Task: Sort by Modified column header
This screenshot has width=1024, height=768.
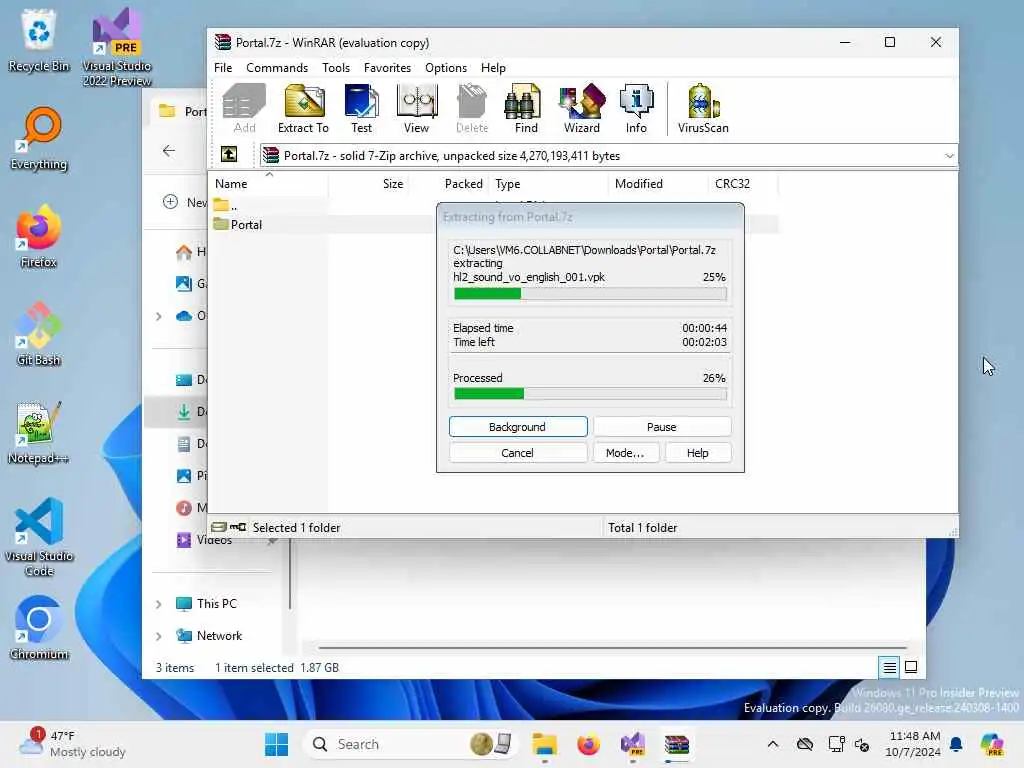Action: (x=658, y=184)
